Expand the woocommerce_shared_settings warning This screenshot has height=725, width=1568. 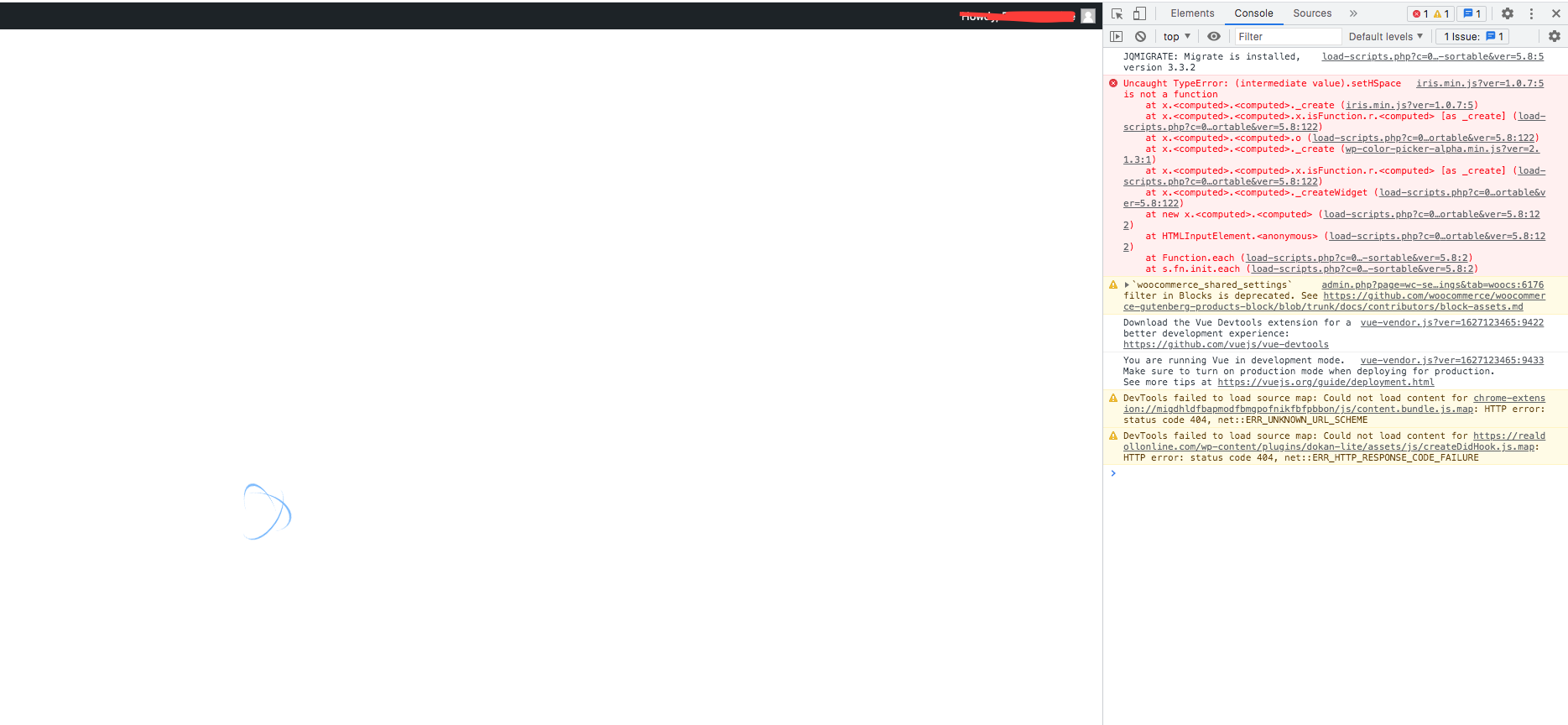[x=1127, y=285]
